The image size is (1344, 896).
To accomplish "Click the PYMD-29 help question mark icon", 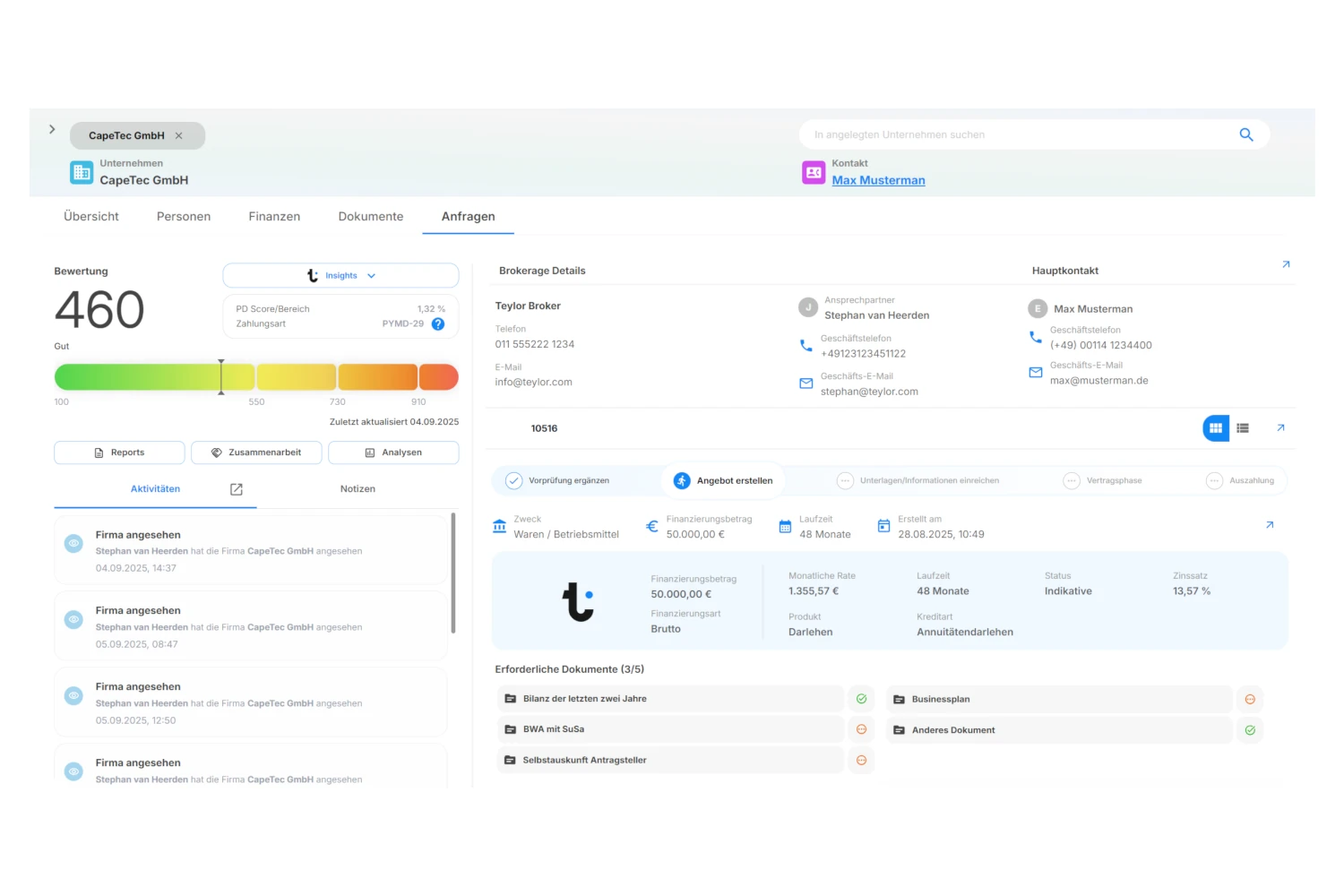I will (x=438, y=324).
